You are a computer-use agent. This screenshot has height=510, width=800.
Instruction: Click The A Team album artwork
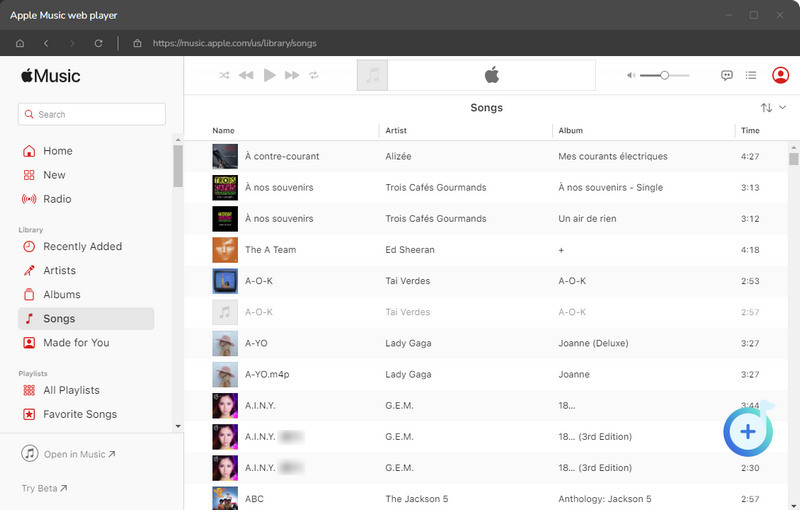225,249
